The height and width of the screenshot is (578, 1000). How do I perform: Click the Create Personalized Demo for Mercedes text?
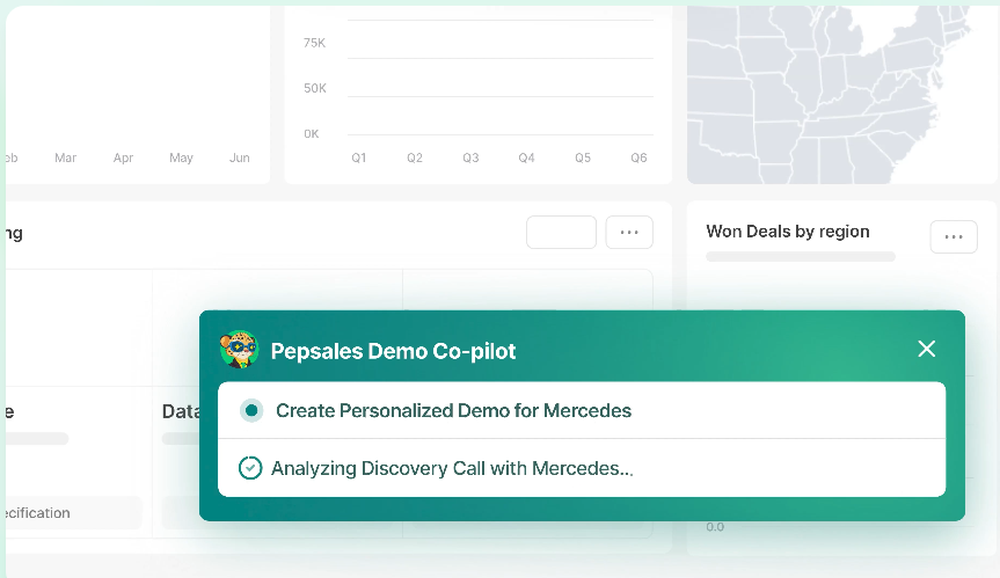(x=453, y=410)
